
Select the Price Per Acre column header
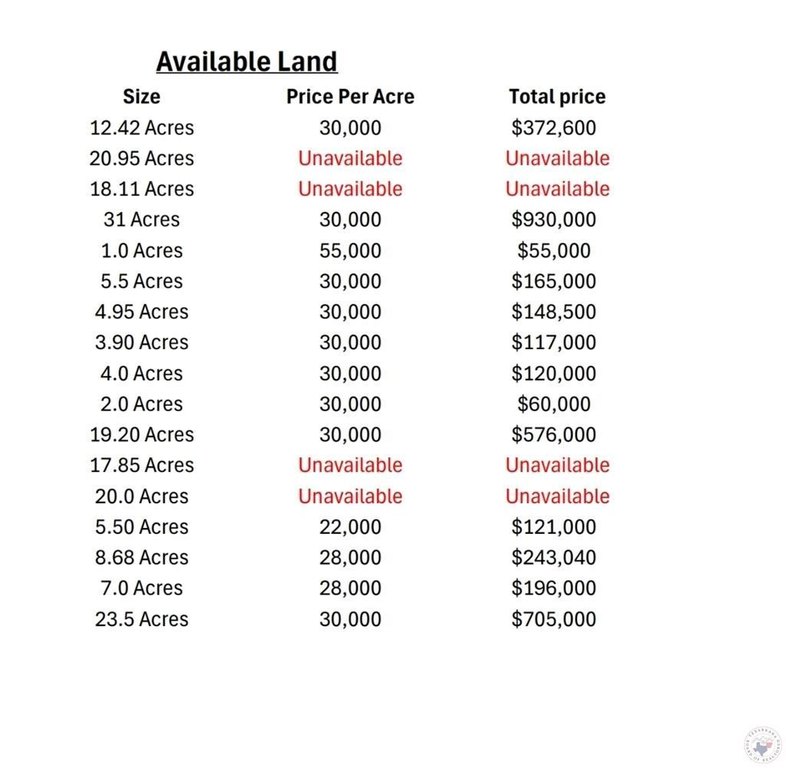click(x=350, y=97)
